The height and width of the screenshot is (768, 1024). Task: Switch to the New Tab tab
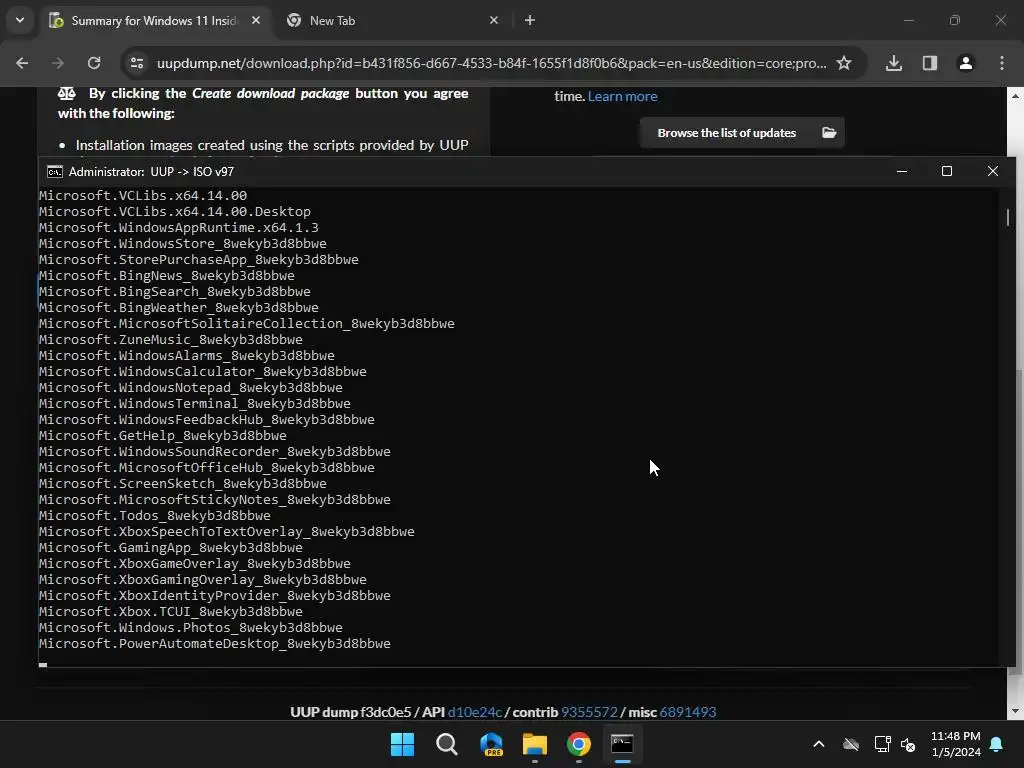pos(392,20)
